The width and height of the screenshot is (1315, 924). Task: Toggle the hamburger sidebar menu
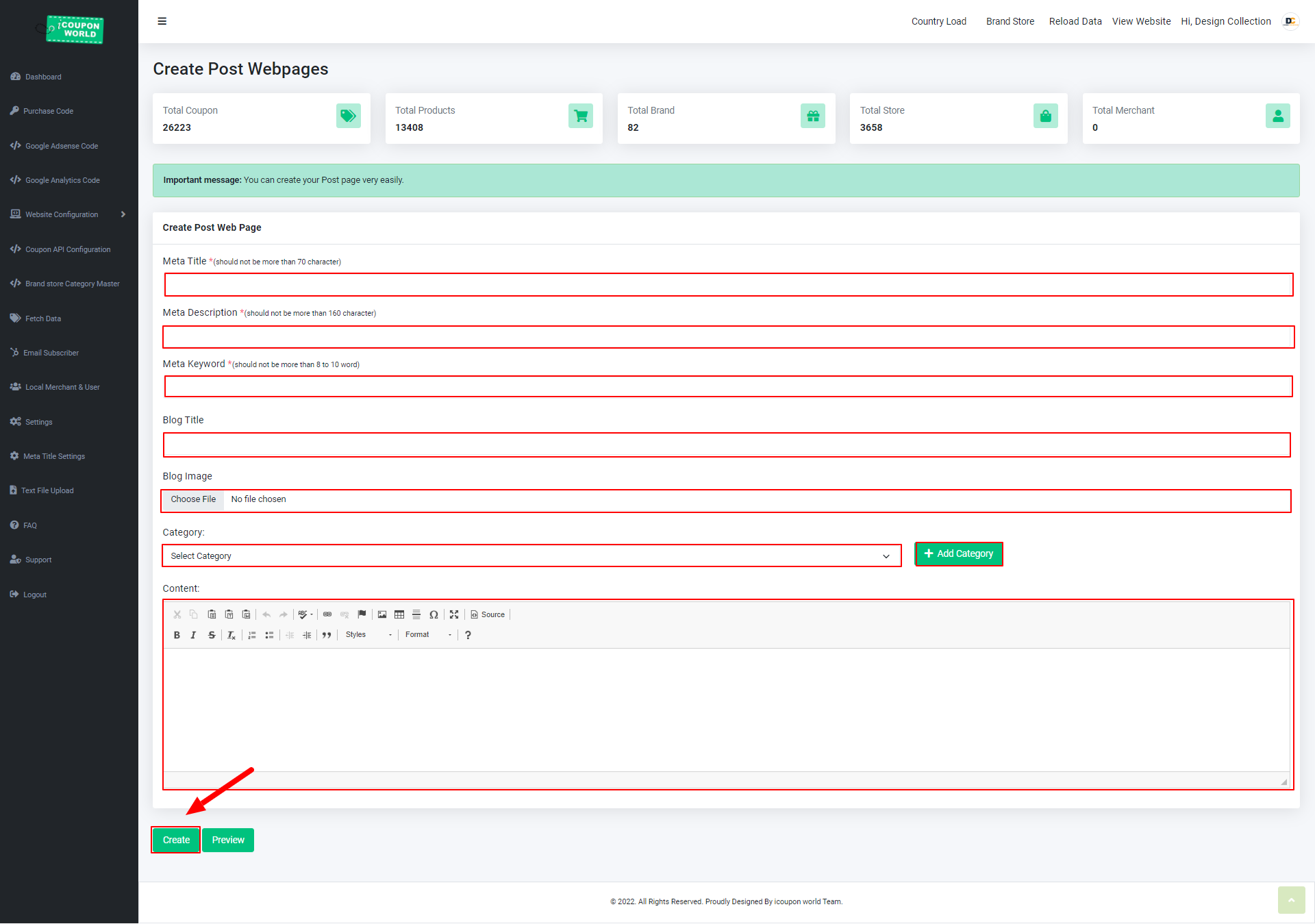[162, 21]
